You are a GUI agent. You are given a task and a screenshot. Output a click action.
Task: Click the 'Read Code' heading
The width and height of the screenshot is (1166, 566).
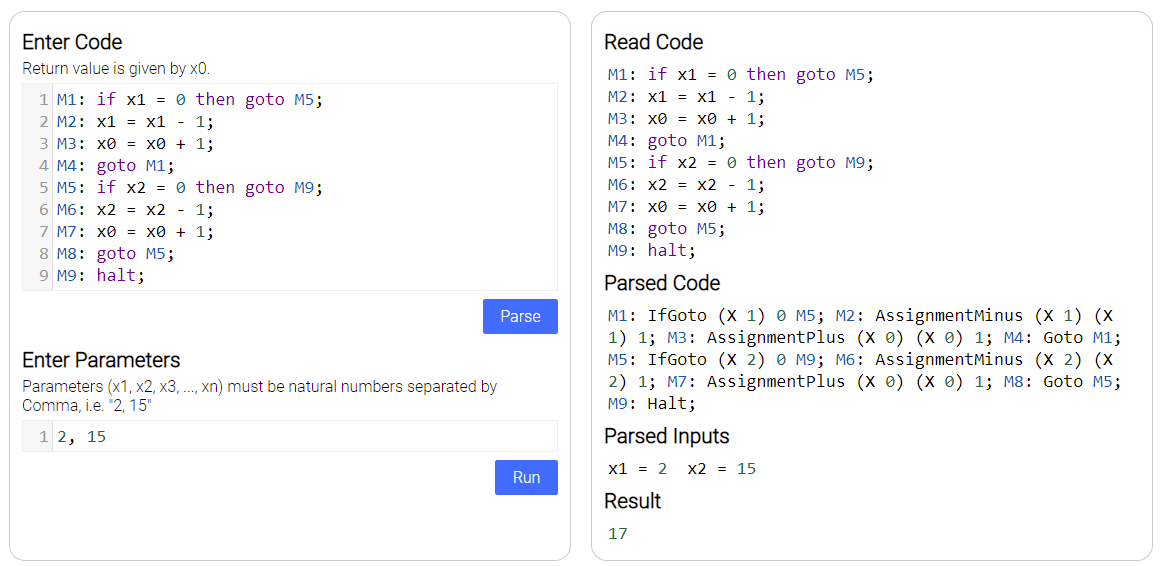coord(654,42)
